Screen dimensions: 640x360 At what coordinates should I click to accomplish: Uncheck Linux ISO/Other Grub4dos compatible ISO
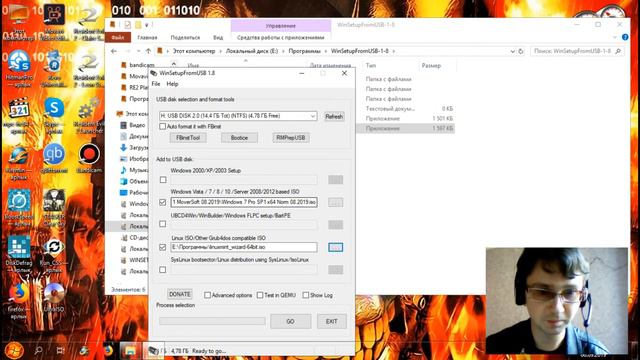[163, 247]
